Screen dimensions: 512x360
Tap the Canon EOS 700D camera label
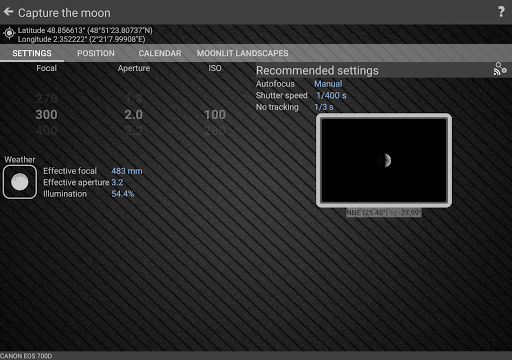tap(26, 356)
